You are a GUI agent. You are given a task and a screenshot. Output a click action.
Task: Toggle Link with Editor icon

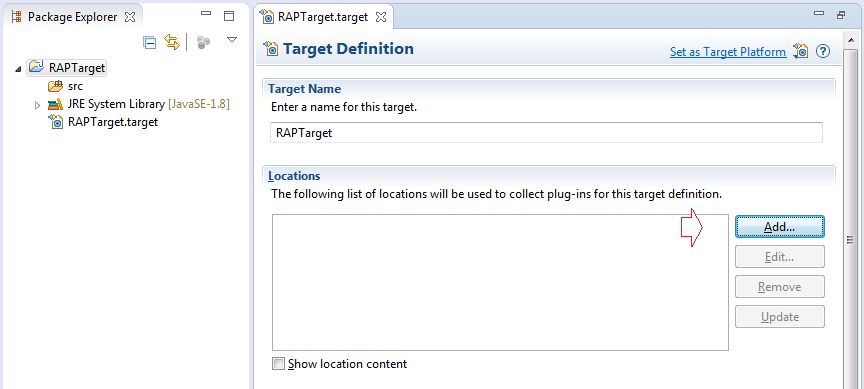coord(172,42)
